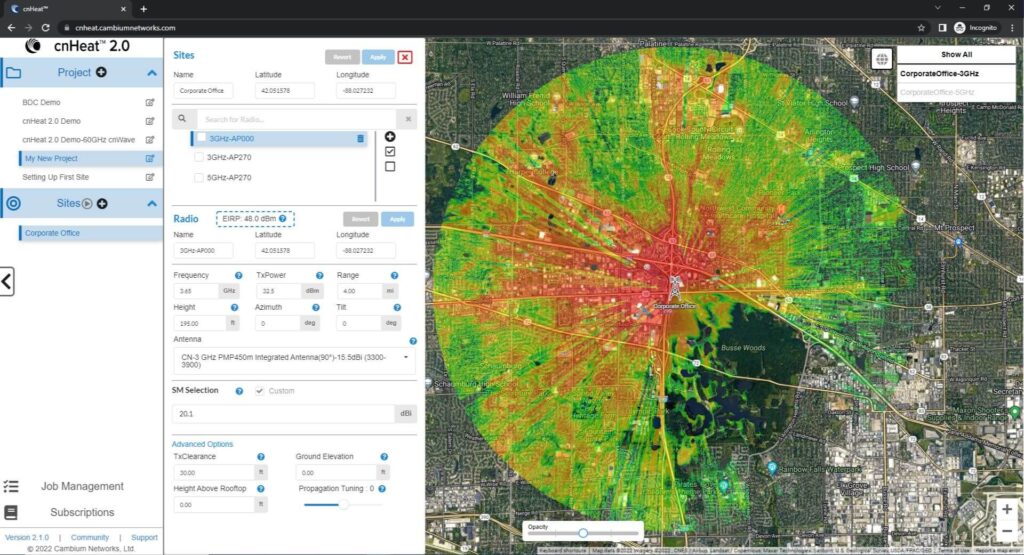The image size is (1024, 555).
Task: Click the TxPower input field
Action: 280,291
